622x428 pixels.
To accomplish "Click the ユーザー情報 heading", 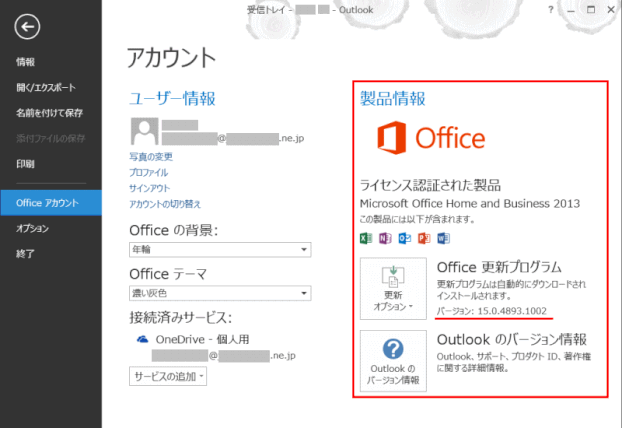I will [x=172, y=98].
